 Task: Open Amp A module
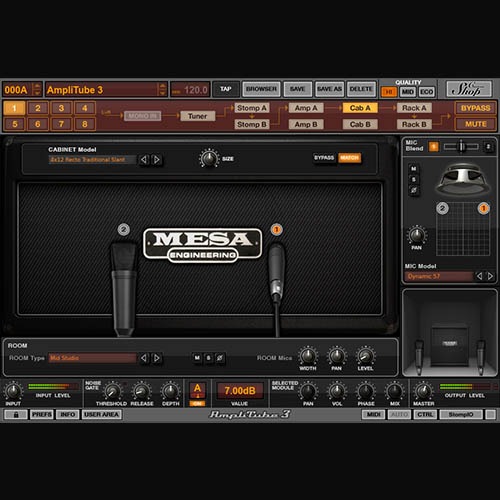(x=306, y=108)
